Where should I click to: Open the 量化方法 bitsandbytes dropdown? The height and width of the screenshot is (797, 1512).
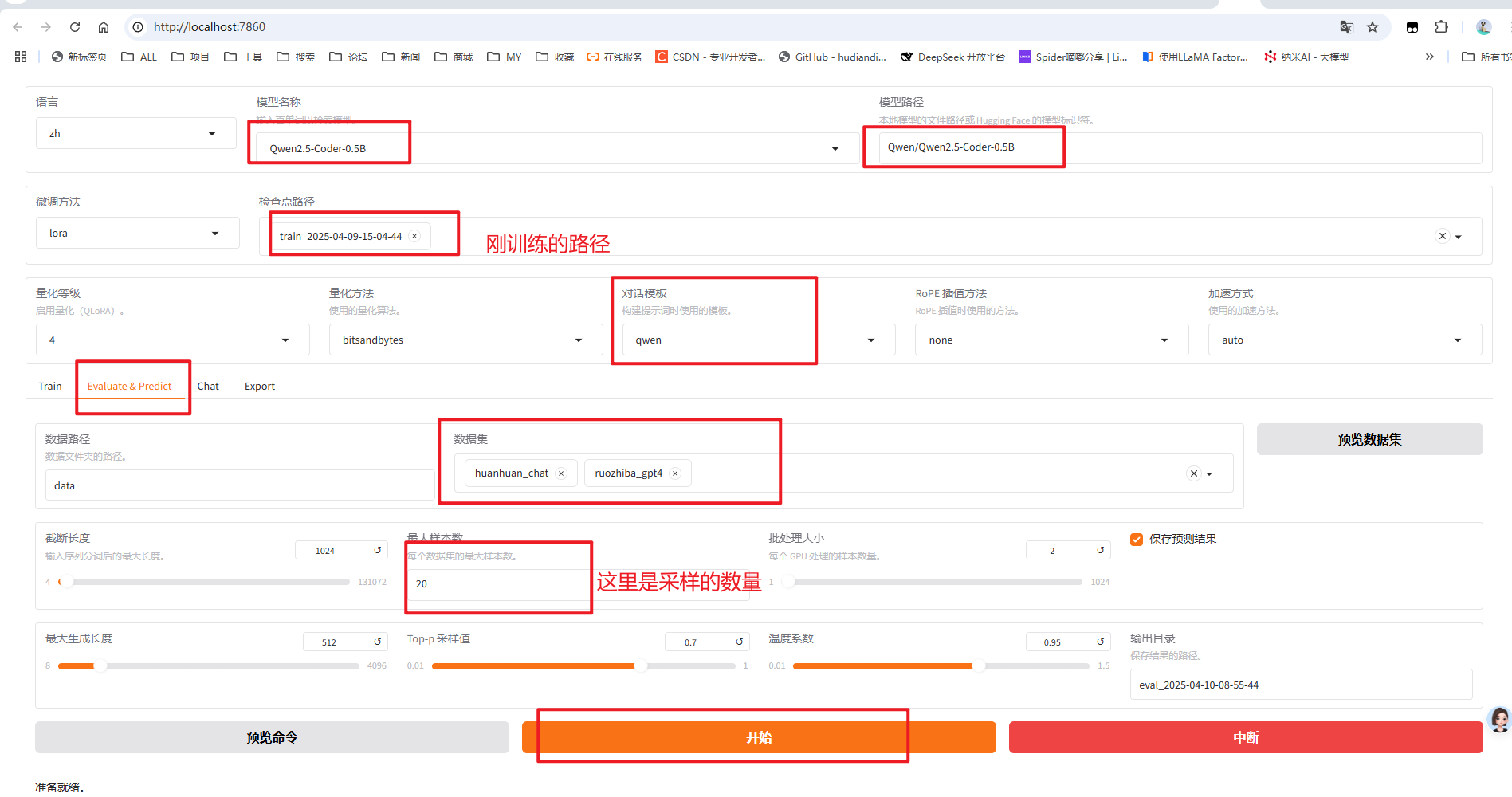(x=466, y=340)
